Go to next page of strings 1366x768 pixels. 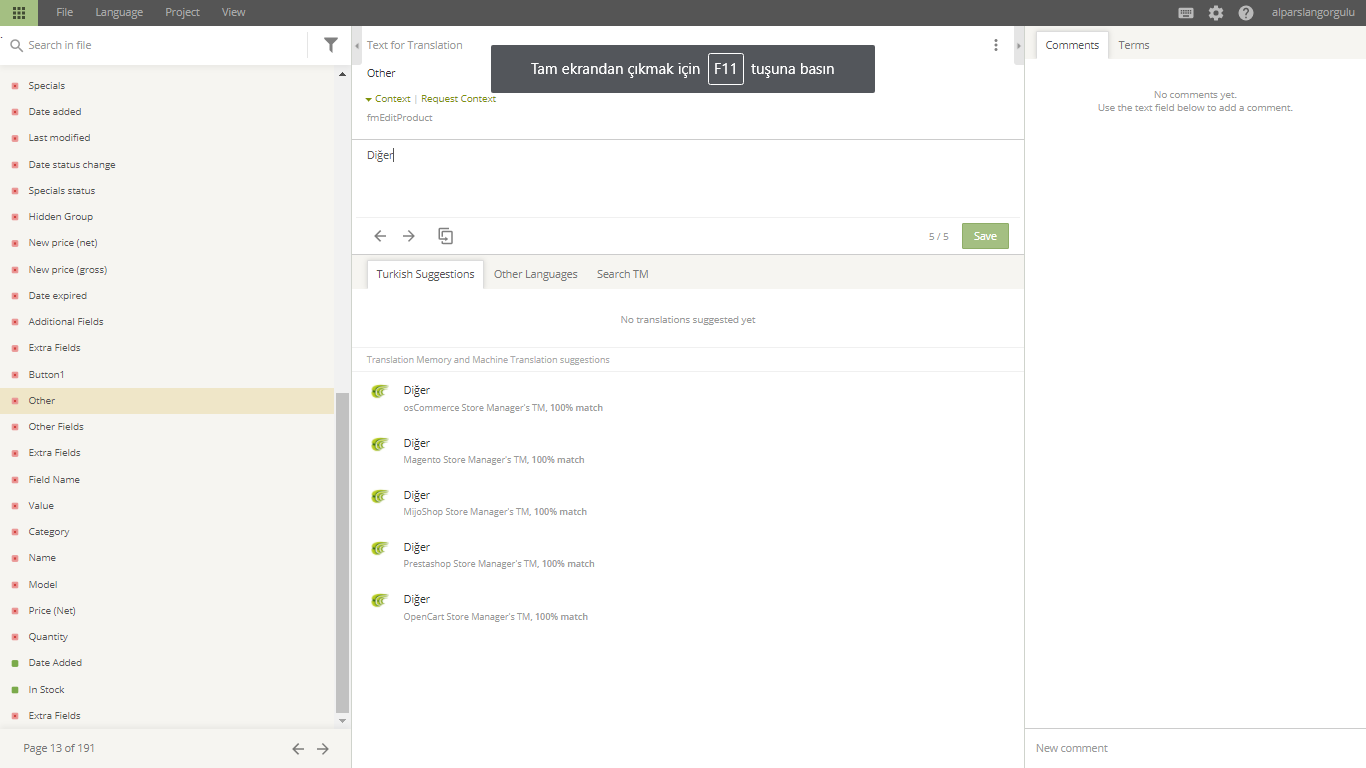[x=323, y=748]
